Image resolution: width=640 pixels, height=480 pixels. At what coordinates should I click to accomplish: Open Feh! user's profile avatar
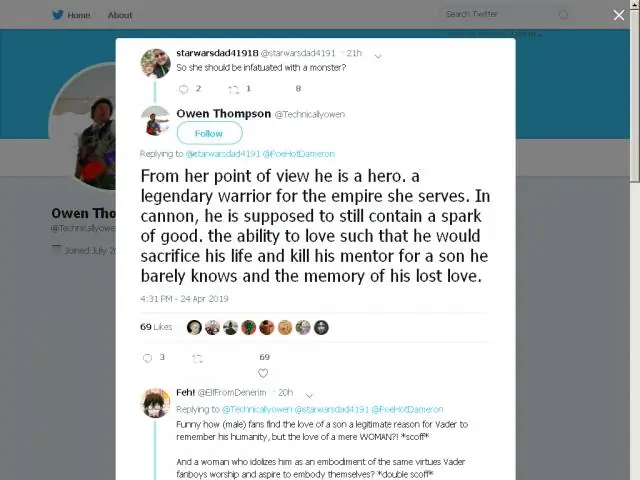point(156,403)
